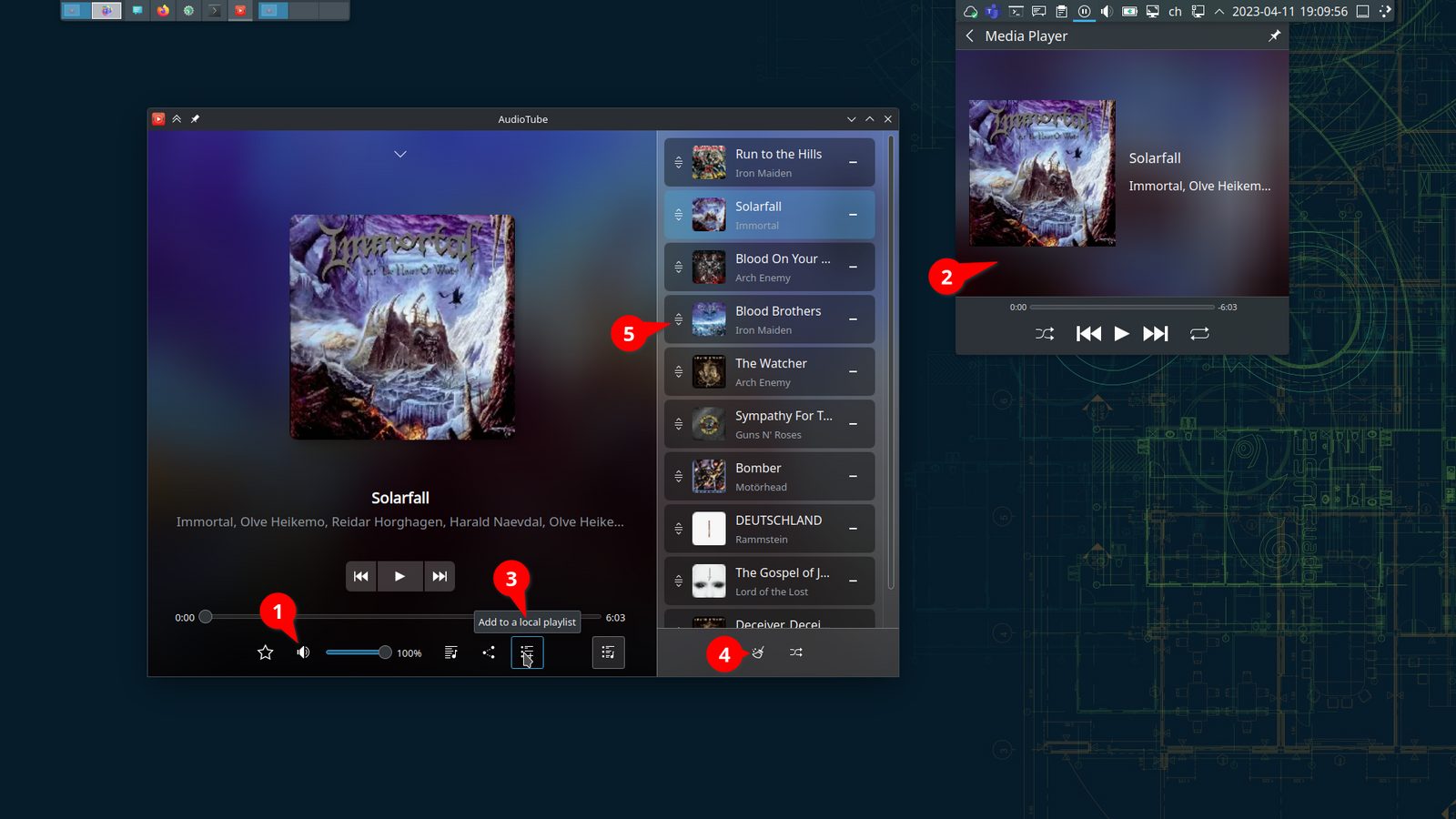Remove Bomber from the queue
The width and height of the screenshot is (1456, 819).
853,477
